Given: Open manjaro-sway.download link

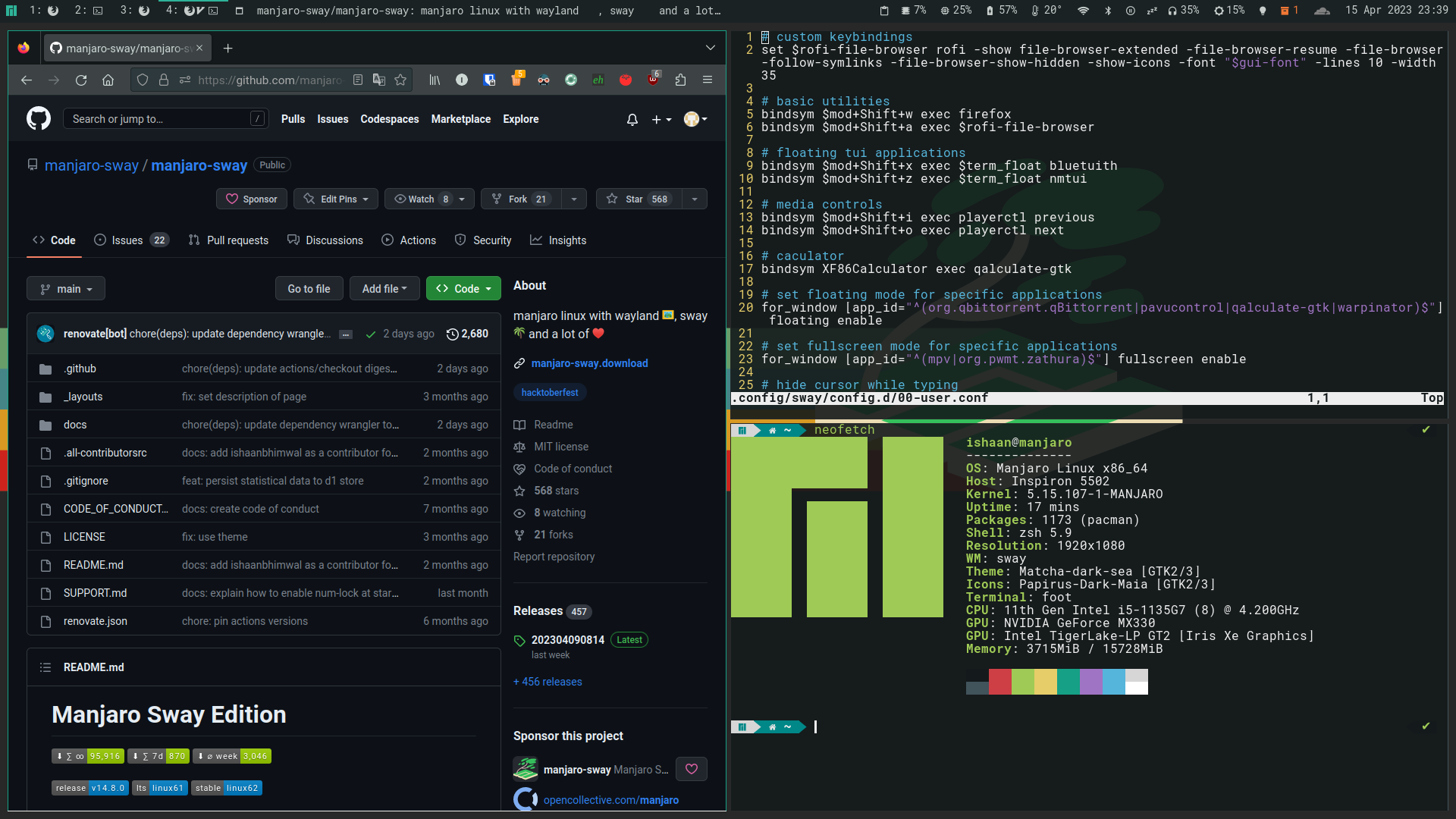Looking at the screenshot, I should 589,363.
